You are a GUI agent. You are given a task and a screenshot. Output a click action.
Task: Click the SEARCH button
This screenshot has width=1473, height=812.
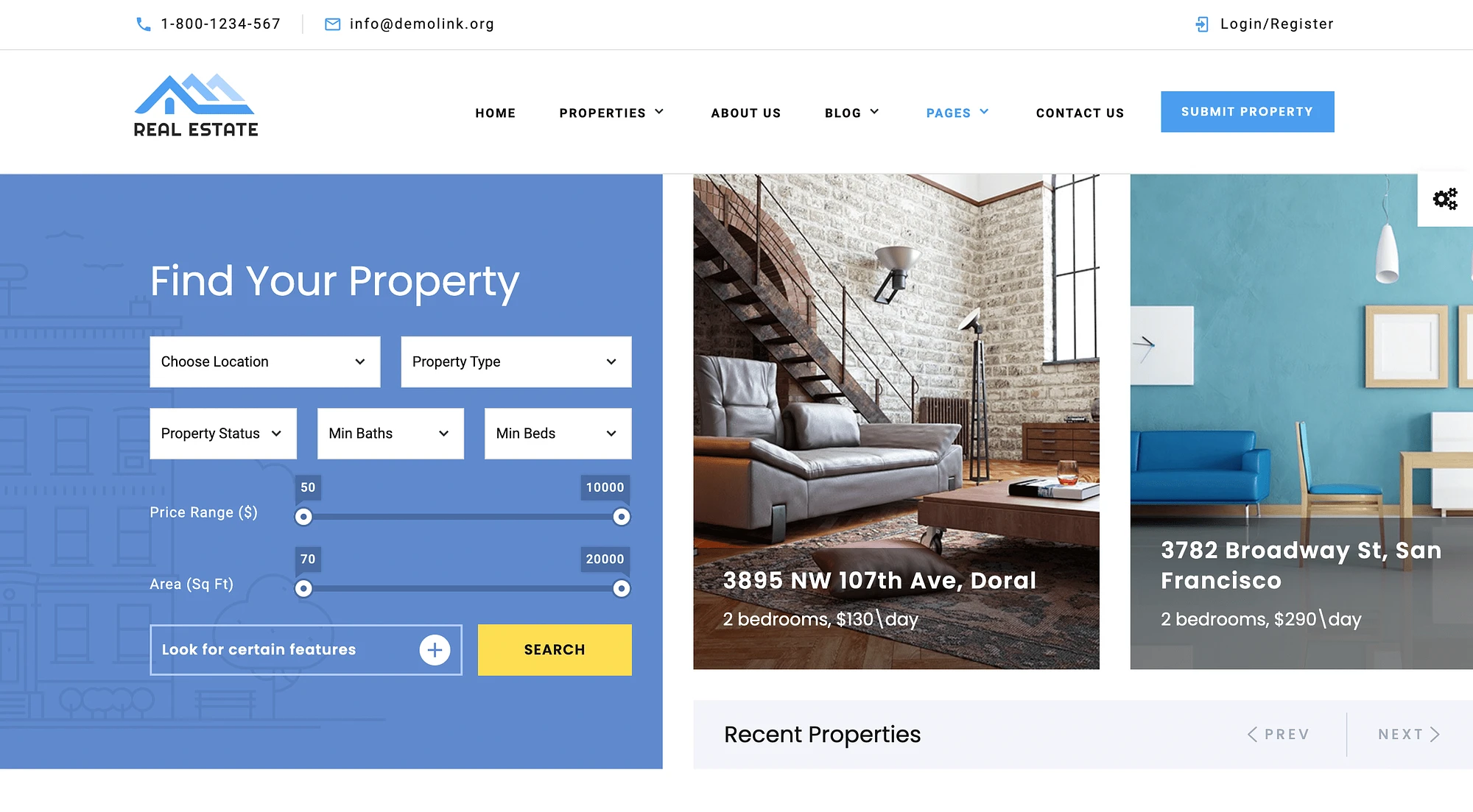(555, 649)
